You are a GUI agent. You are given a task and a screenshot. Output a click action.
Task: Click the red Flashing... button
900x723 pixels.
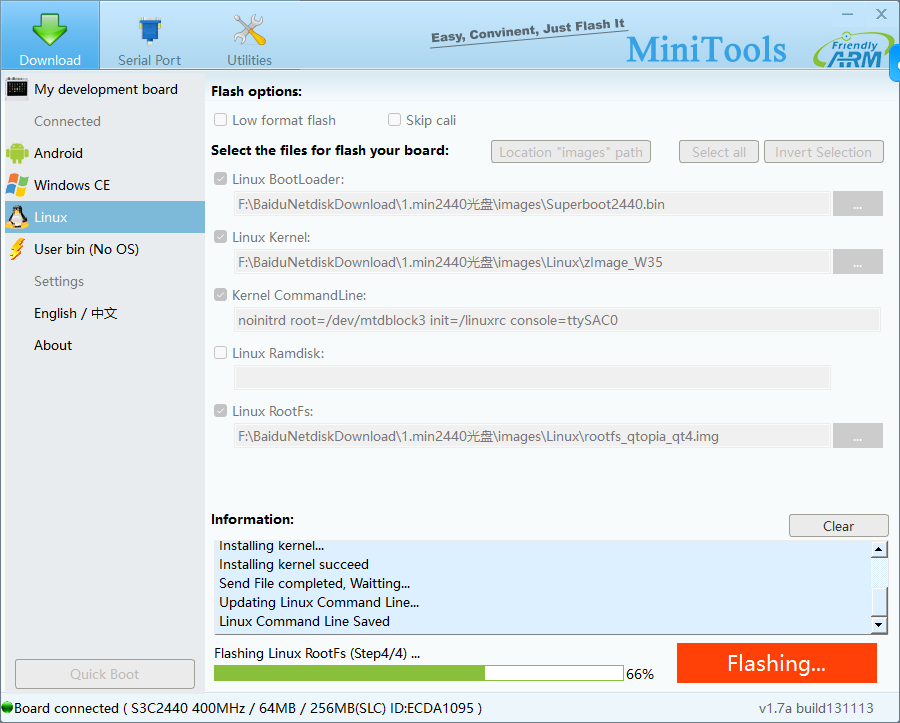777,663
